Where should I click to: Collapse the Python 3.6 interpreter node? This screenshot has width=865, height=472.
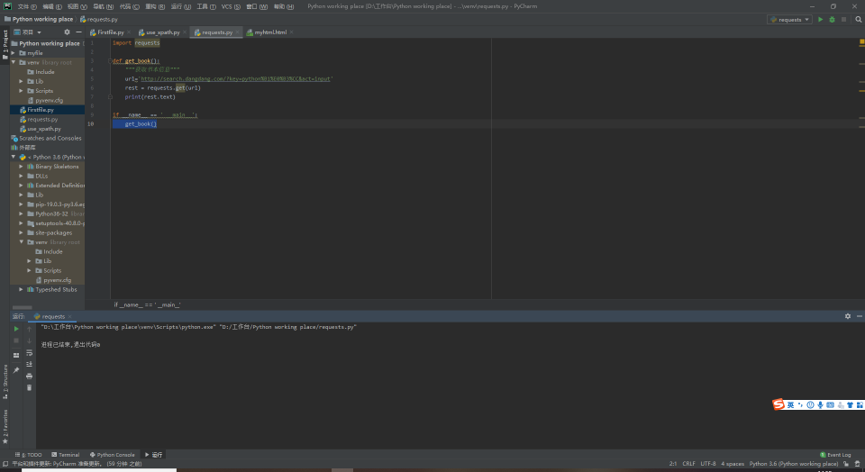[x=13, y=157]
